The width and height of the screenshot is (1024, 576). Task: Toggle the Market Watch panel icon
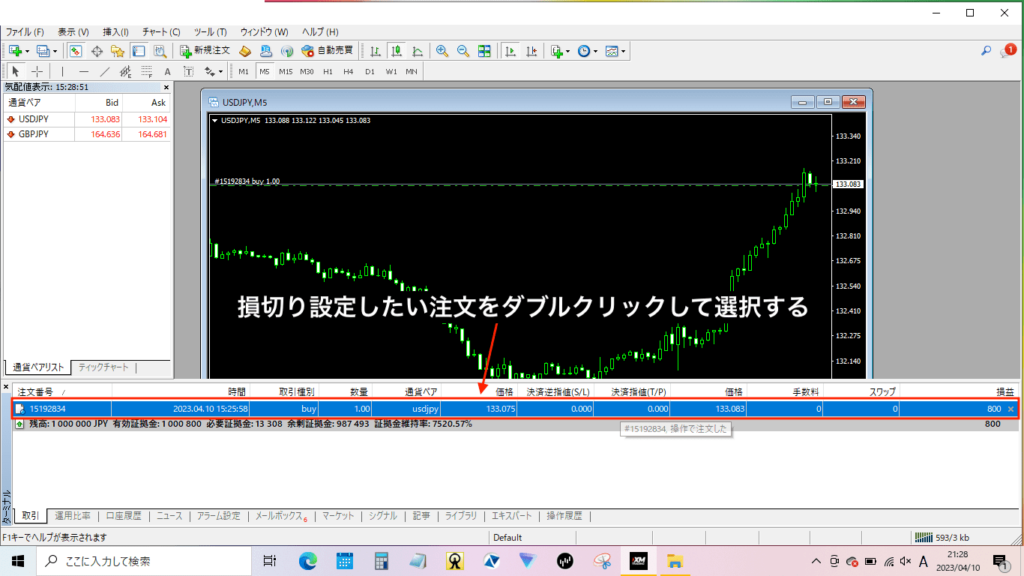tap(76, 51)
